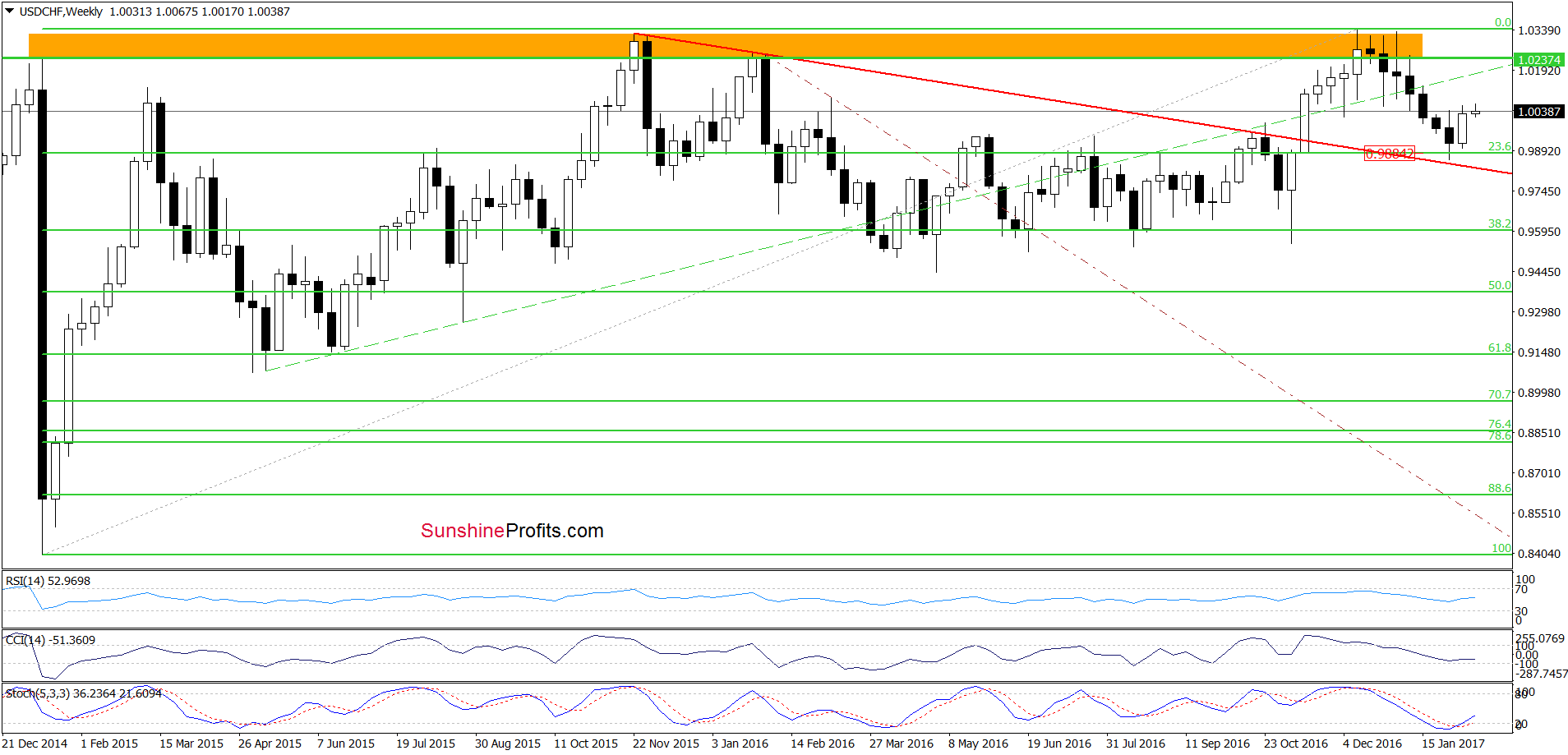Click the 0.89980 price axis label
Screen dimensions: 1568x755
click(1538, 393)
